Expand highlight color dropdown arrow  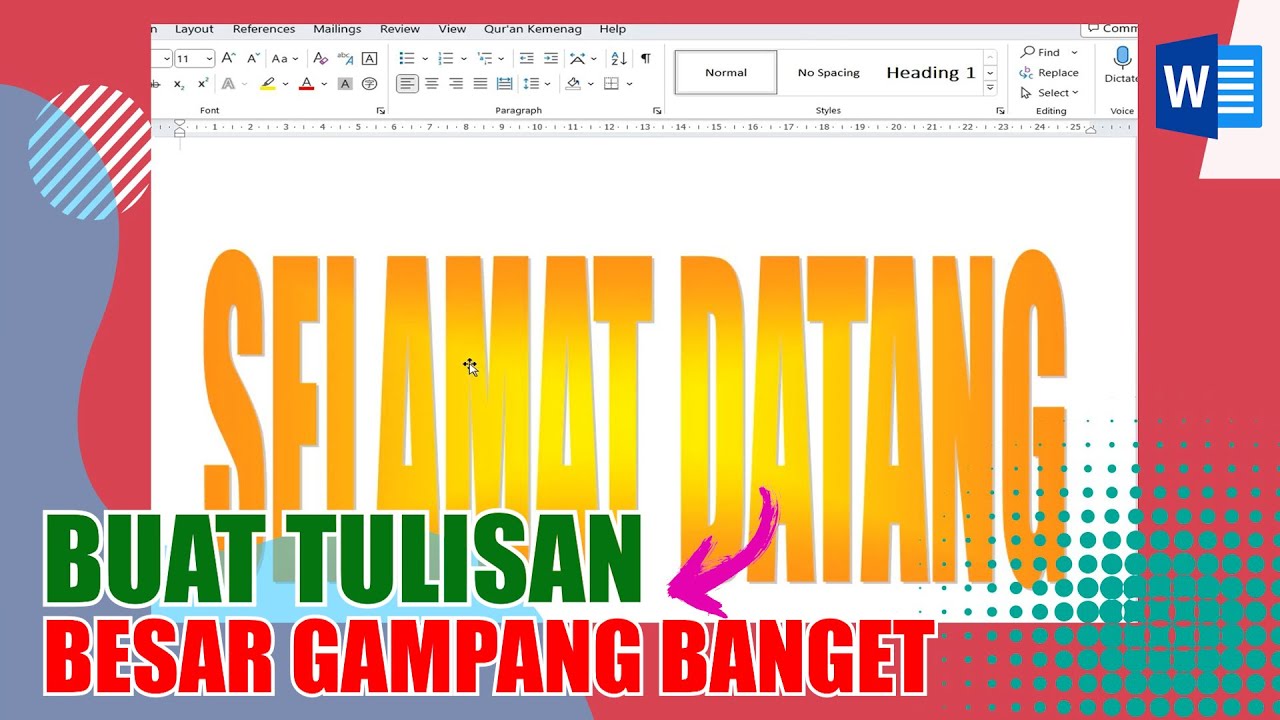pyautogui.click(x=285, y=84)
